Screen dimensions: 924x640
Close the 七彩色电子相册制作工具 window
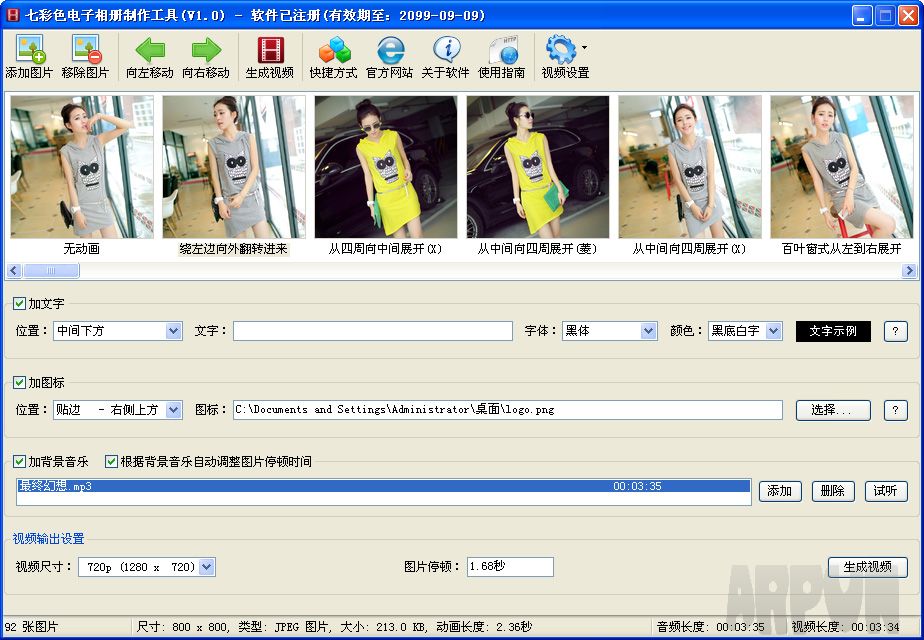point(908,16)
